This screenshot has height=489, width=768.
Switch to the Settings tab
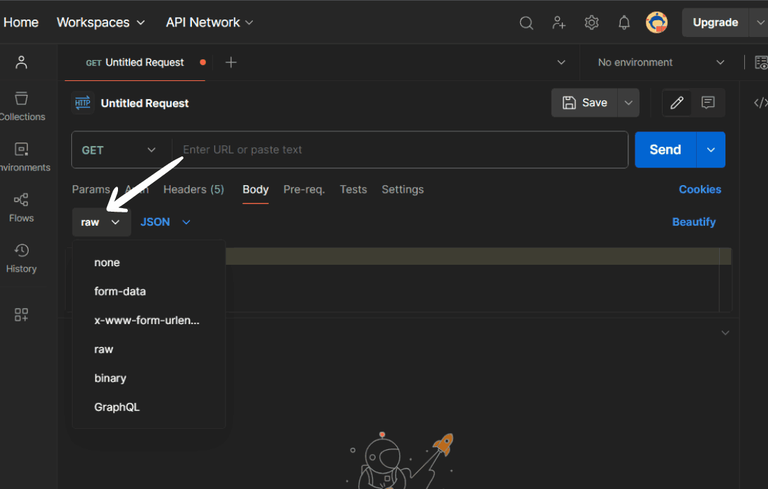click(403, 190)
